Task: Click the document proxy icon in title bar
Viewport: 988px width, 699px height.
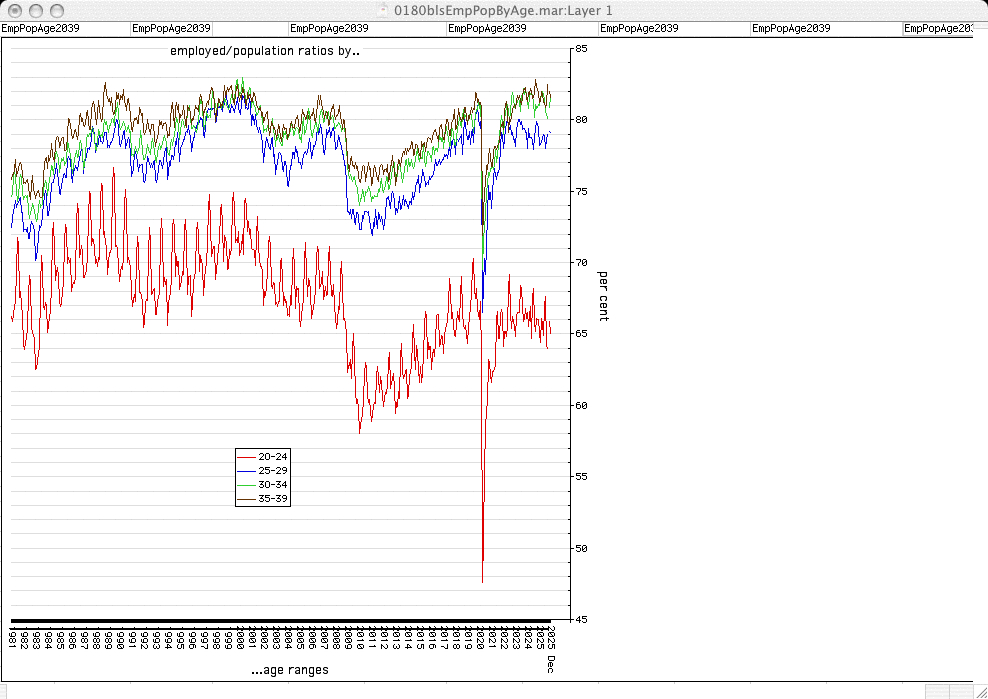Action: [x=382, y=10]
